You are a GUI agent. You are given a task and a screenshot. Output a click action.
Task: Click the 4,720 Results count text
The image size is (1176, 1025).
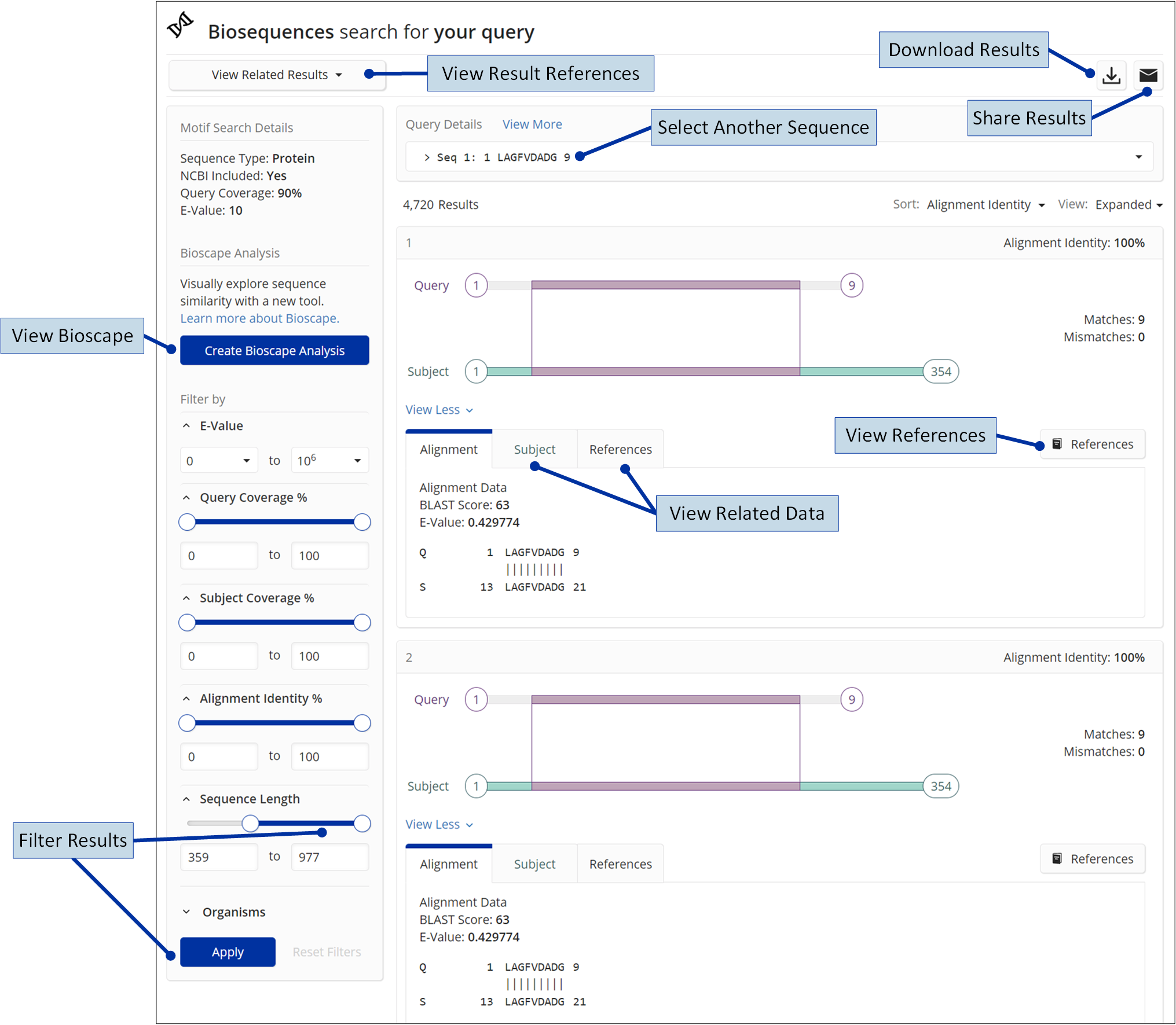click(441, 205)
